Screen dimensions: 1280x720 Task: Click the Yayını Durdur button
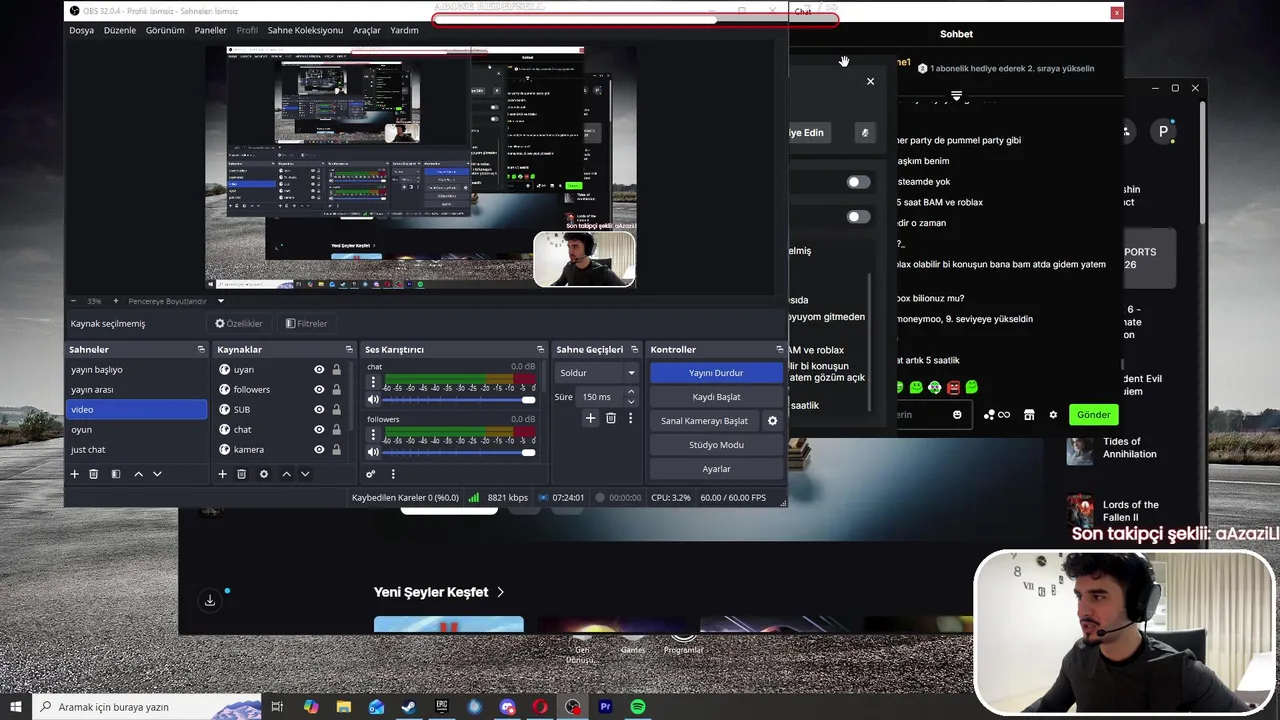tap(716, 373)
